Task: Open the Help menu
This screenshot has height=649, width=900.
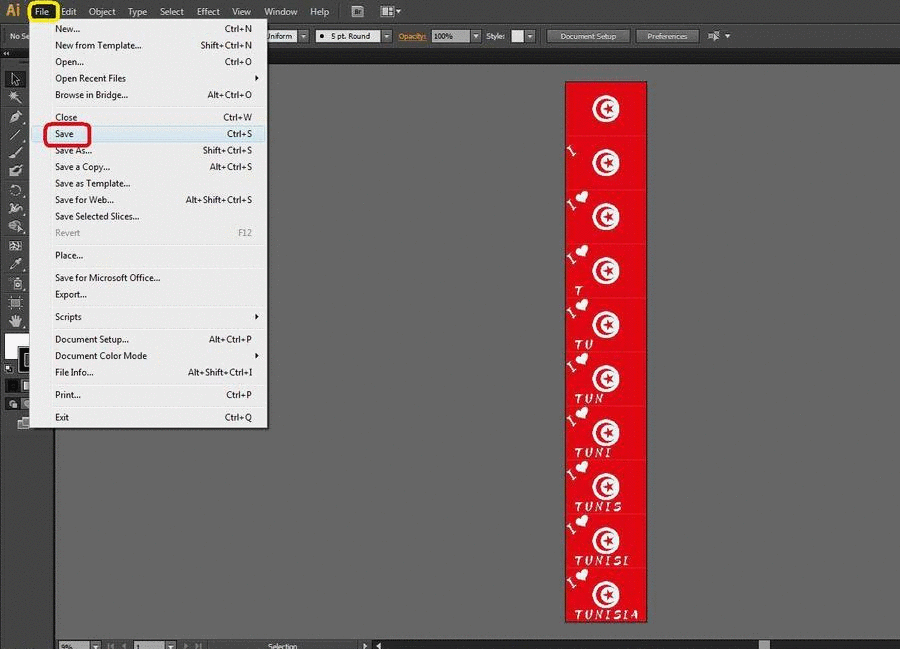Action: point(320,11)
